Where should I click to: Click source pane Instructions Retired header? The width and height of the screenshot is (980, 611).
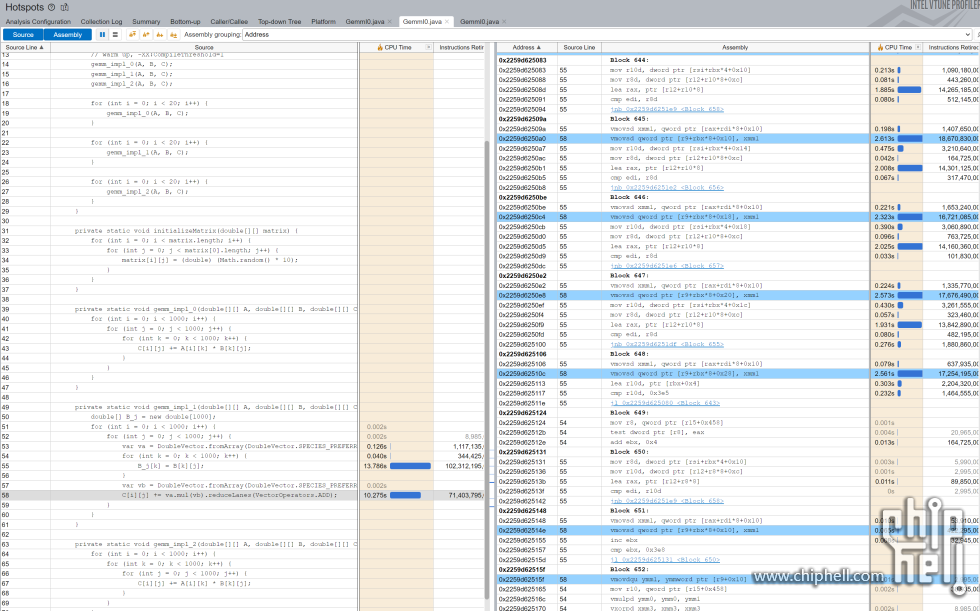[460, 47]
